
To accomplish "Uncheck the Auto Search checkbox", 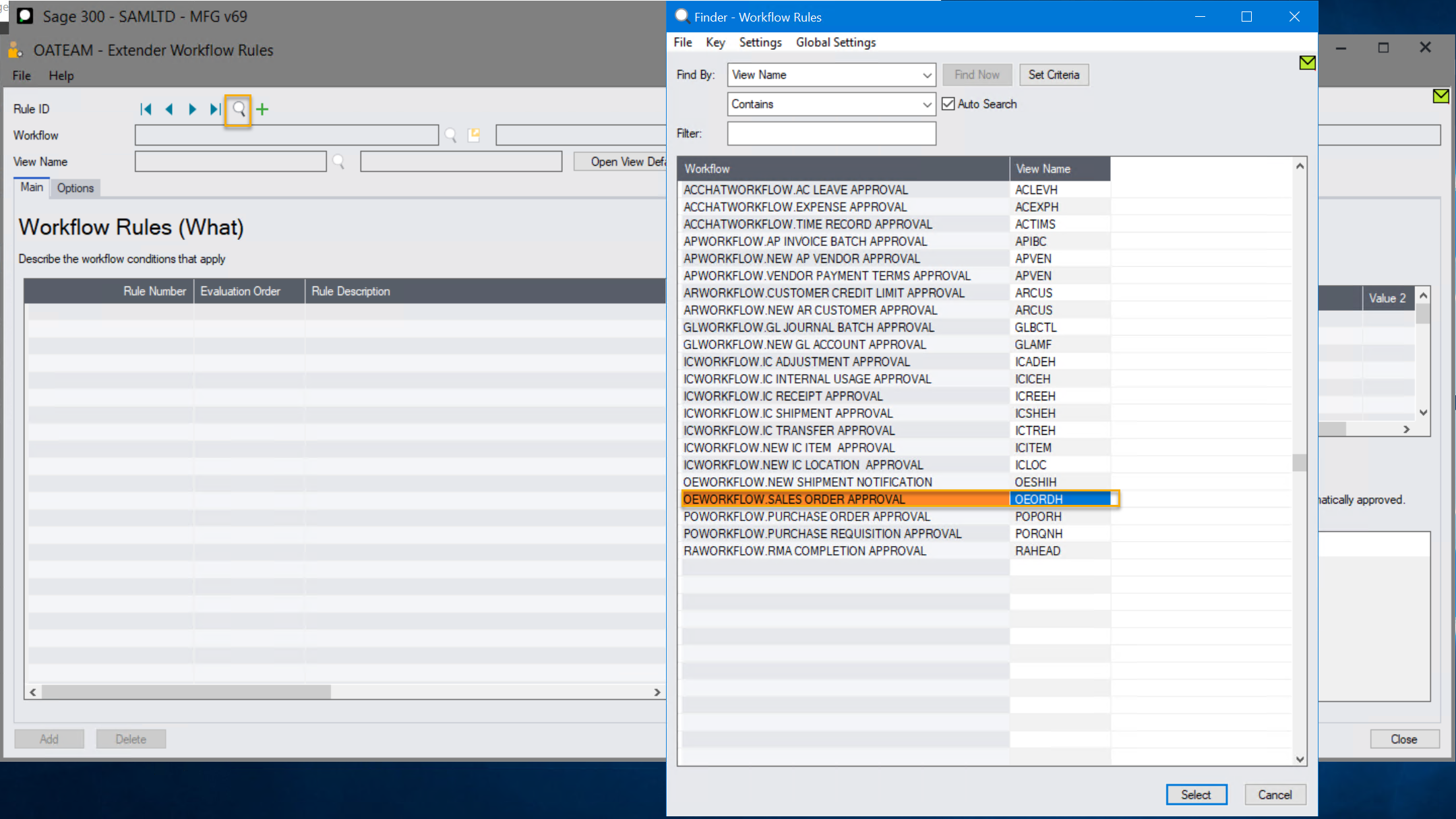I will tap(948, 104).
